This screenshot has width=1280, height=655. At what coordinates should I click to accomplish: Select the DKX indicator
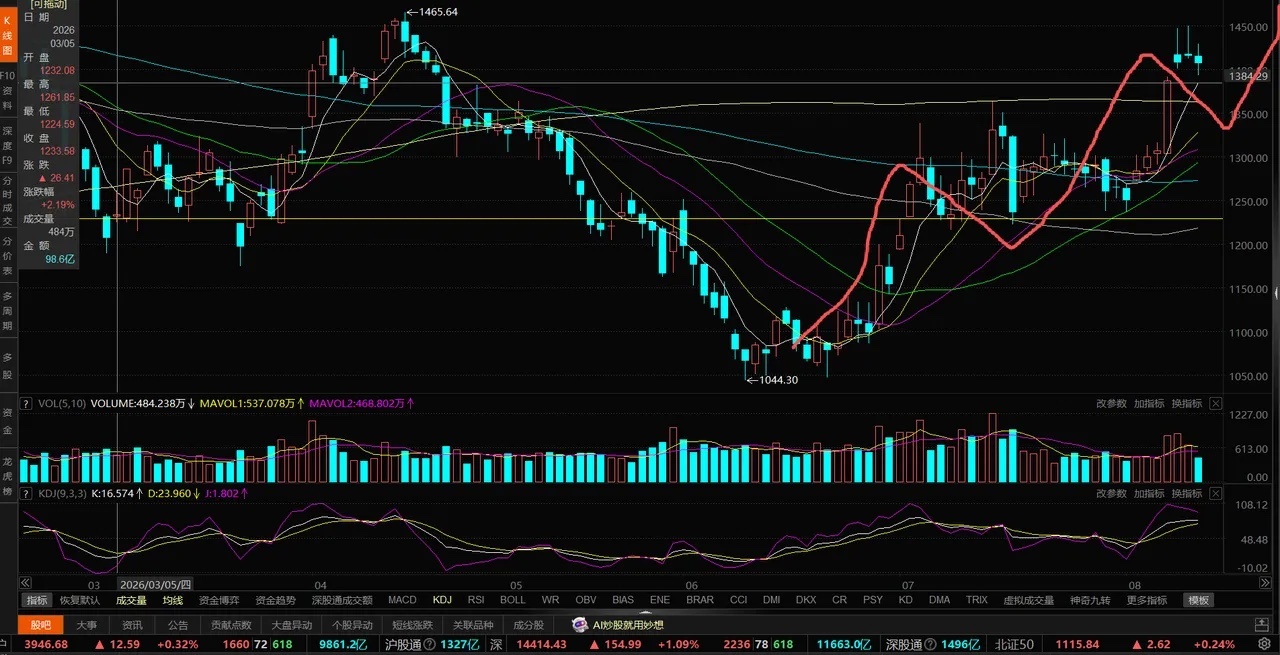pos(806,600)
